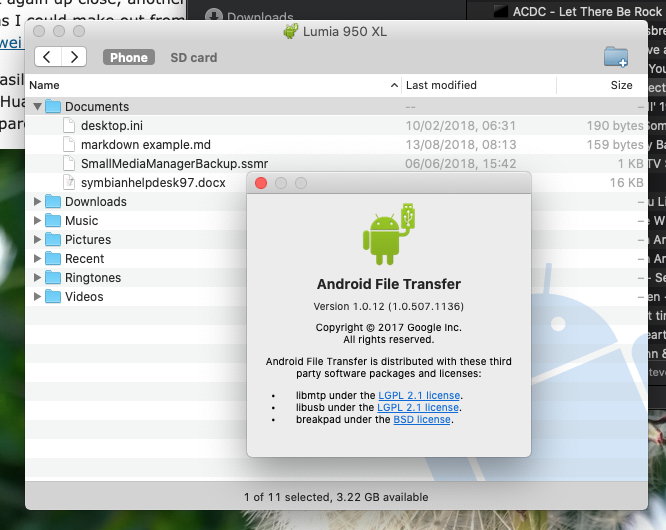Expand the Downloads folder
Image resolution: width=666 pixels, height=530 pixels.
pyautogui.click(x=37, y=202)
